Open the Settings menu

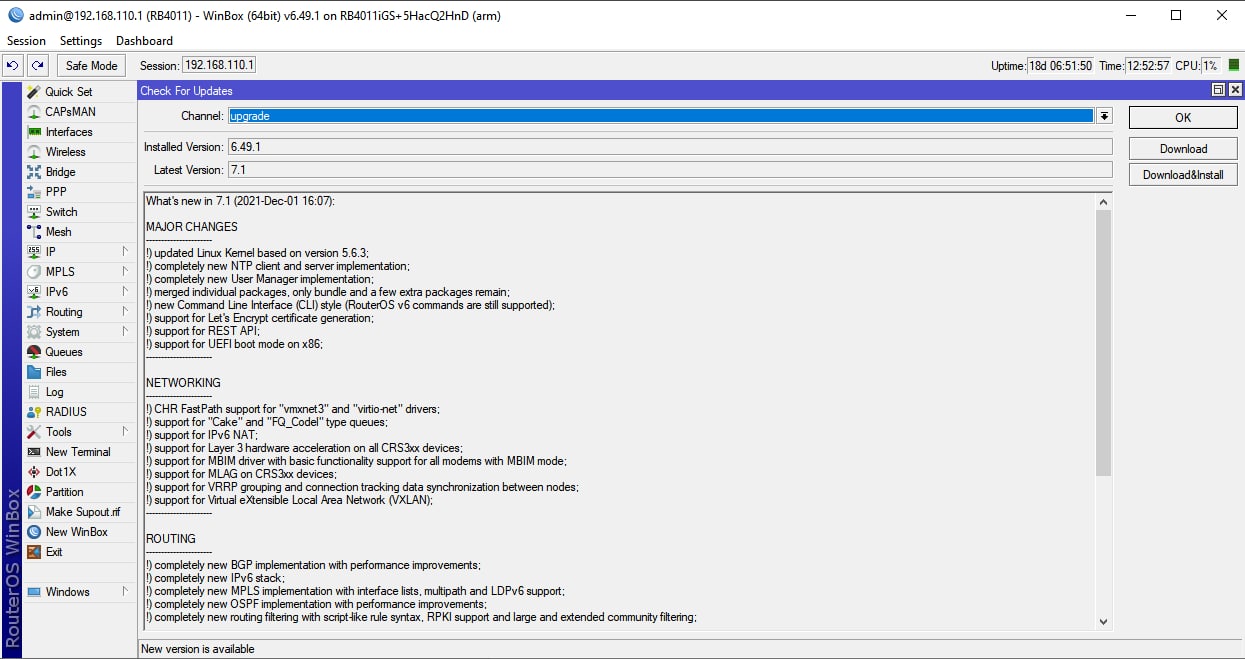pos(81,41)
